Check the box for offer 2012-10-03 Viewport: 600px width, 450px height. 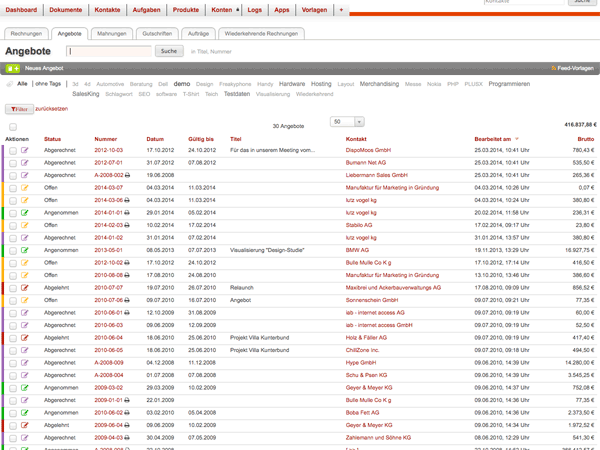(x=13, y=151)
